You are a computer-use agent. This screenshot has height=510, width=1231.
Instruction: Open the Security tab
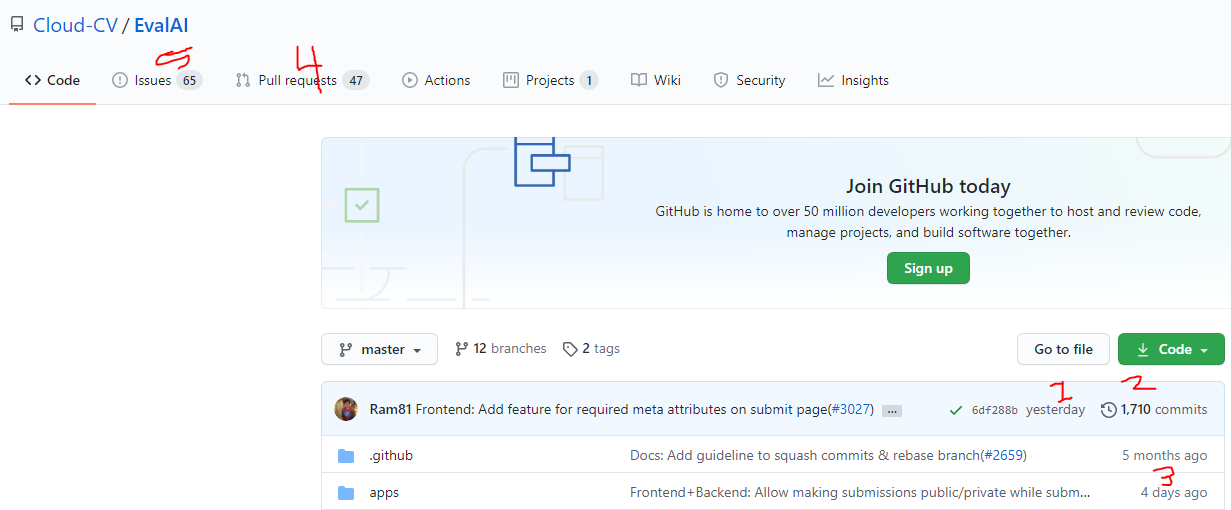point(749,80)
